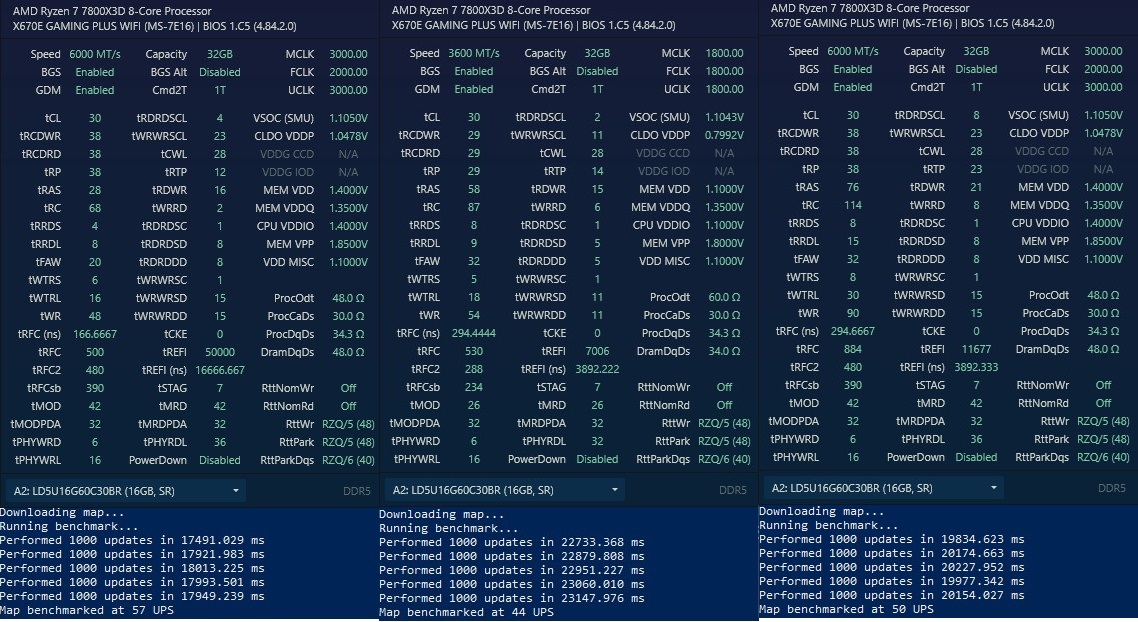Click the tRC value 114
This screenshot has width=1138, height=622.
pyautogui.click(x=853, y=205)
